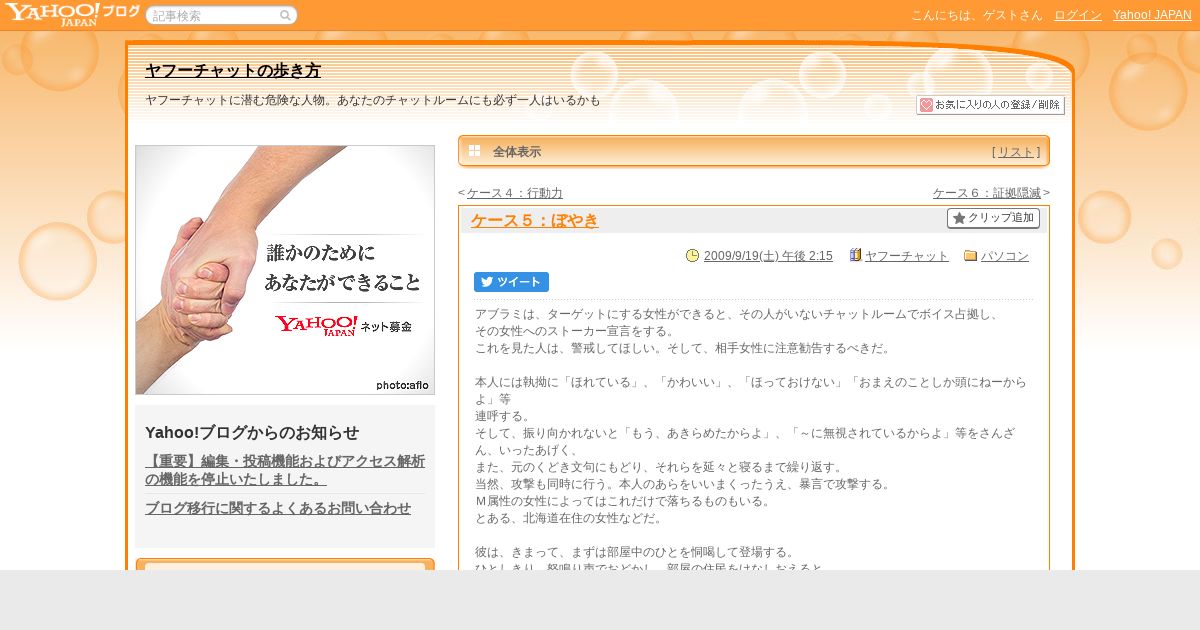The width and height of the screenshot is (1200, 630).
Task: Click the こんにちは、ゲストさん greeting
Action: tap(976, 15)
